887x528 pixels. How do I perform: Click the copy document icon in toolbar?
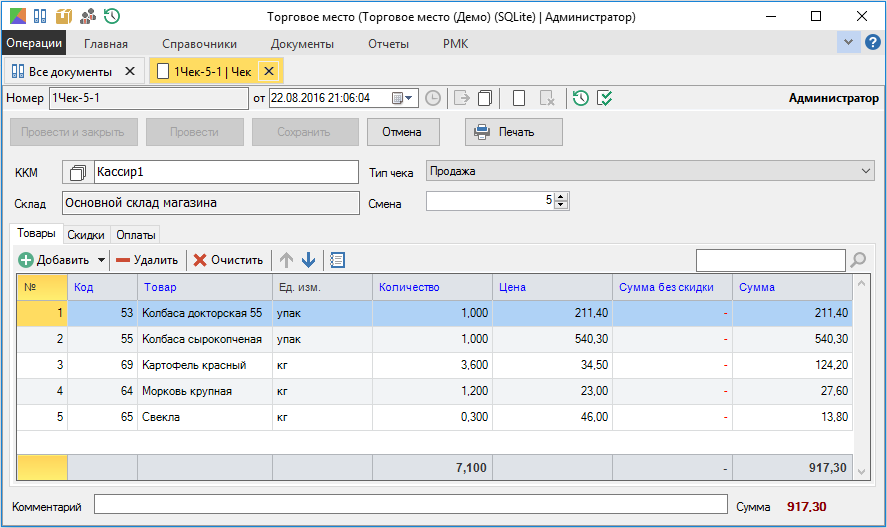pos(485,98)
